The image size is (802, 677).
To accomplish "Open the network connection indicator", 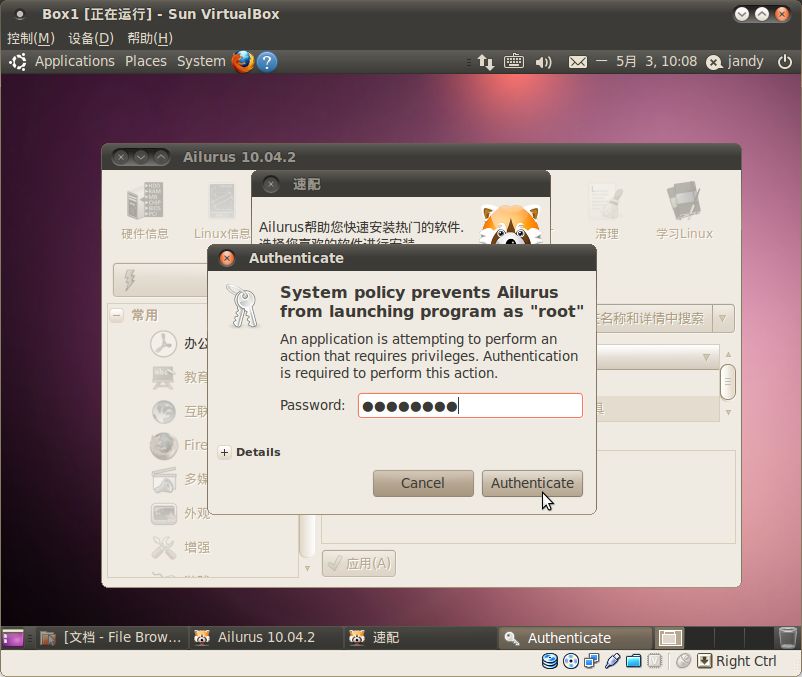I will (x=485, y=62).
